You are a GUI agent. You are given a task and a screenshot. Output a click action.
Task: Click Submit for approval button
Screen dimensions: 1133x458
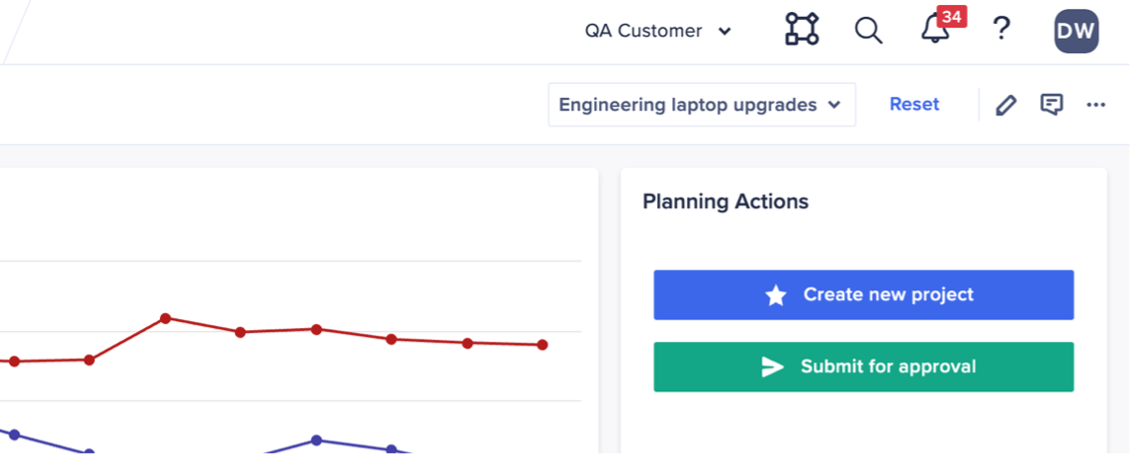[863, 367]
